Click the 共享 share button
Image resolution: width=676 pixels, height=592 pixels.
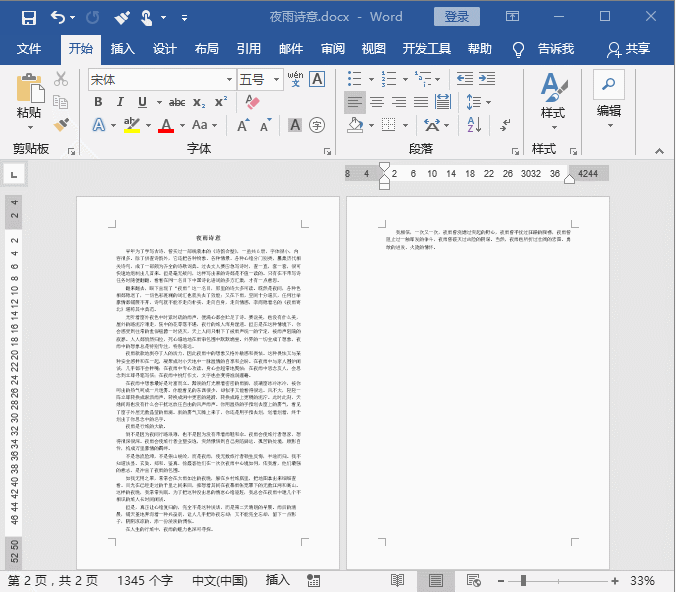point(628,49)
